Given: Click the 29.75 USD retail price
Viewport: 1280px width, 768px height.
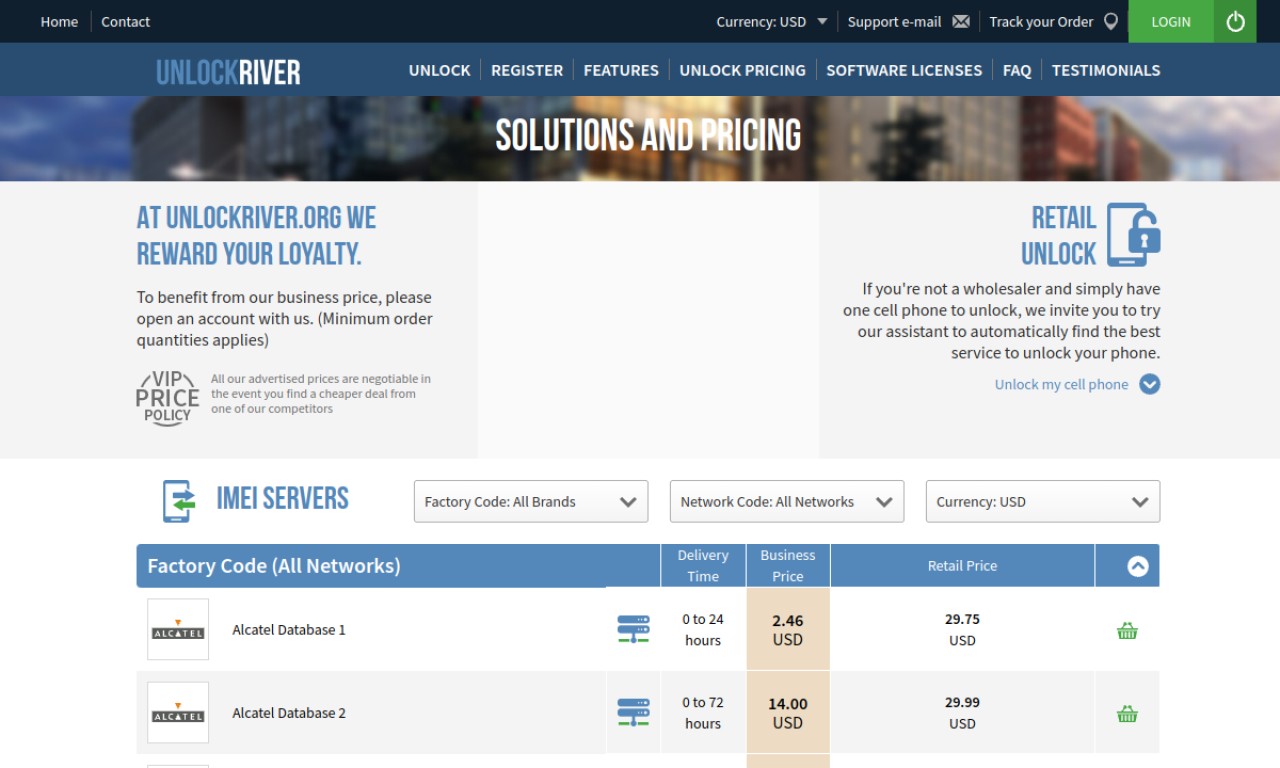Looking at the screenshot, I should (x=962, y=629).
